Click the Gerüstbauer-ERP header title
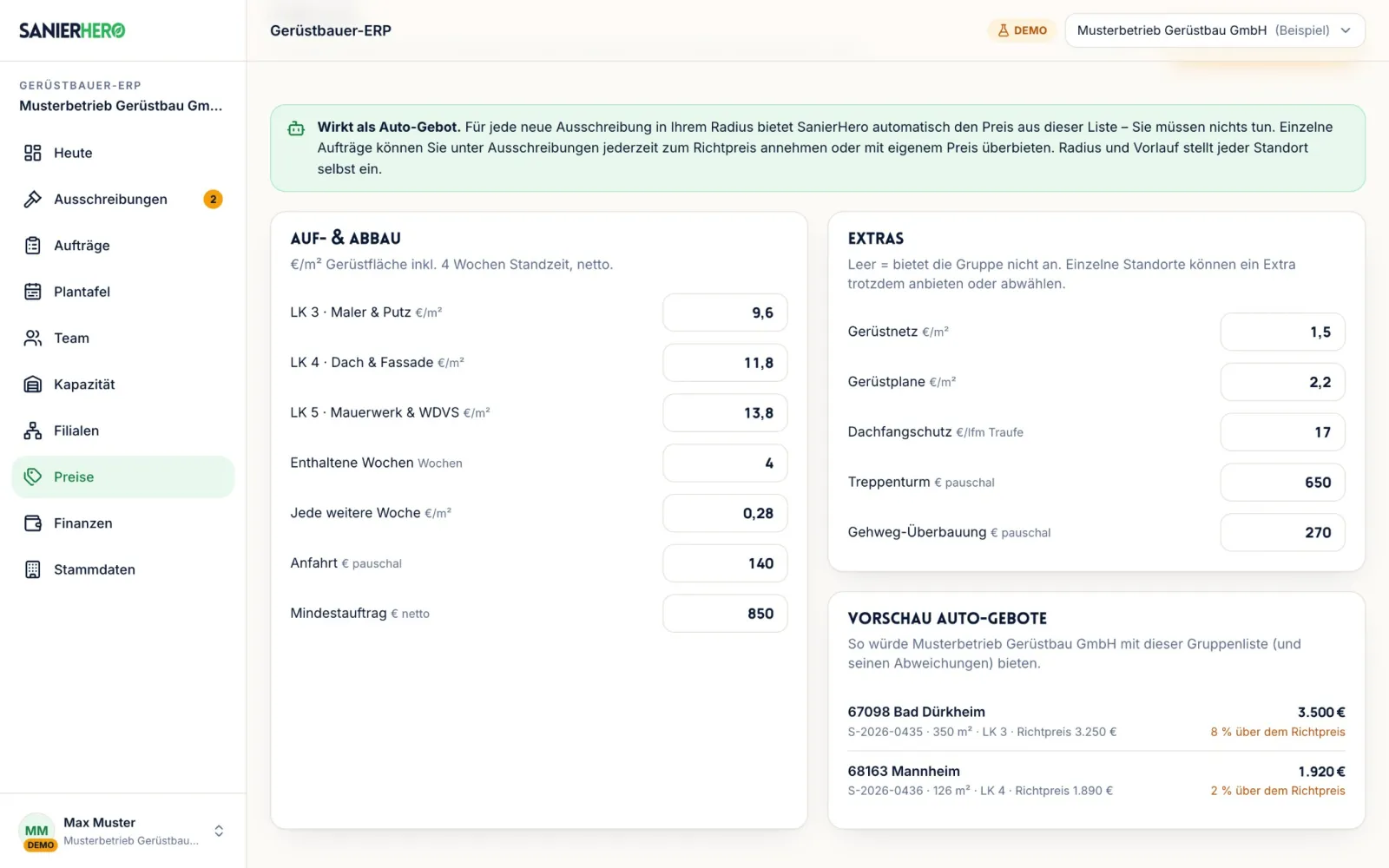Screen dimensions: 1389x868 tap(331, 30)
